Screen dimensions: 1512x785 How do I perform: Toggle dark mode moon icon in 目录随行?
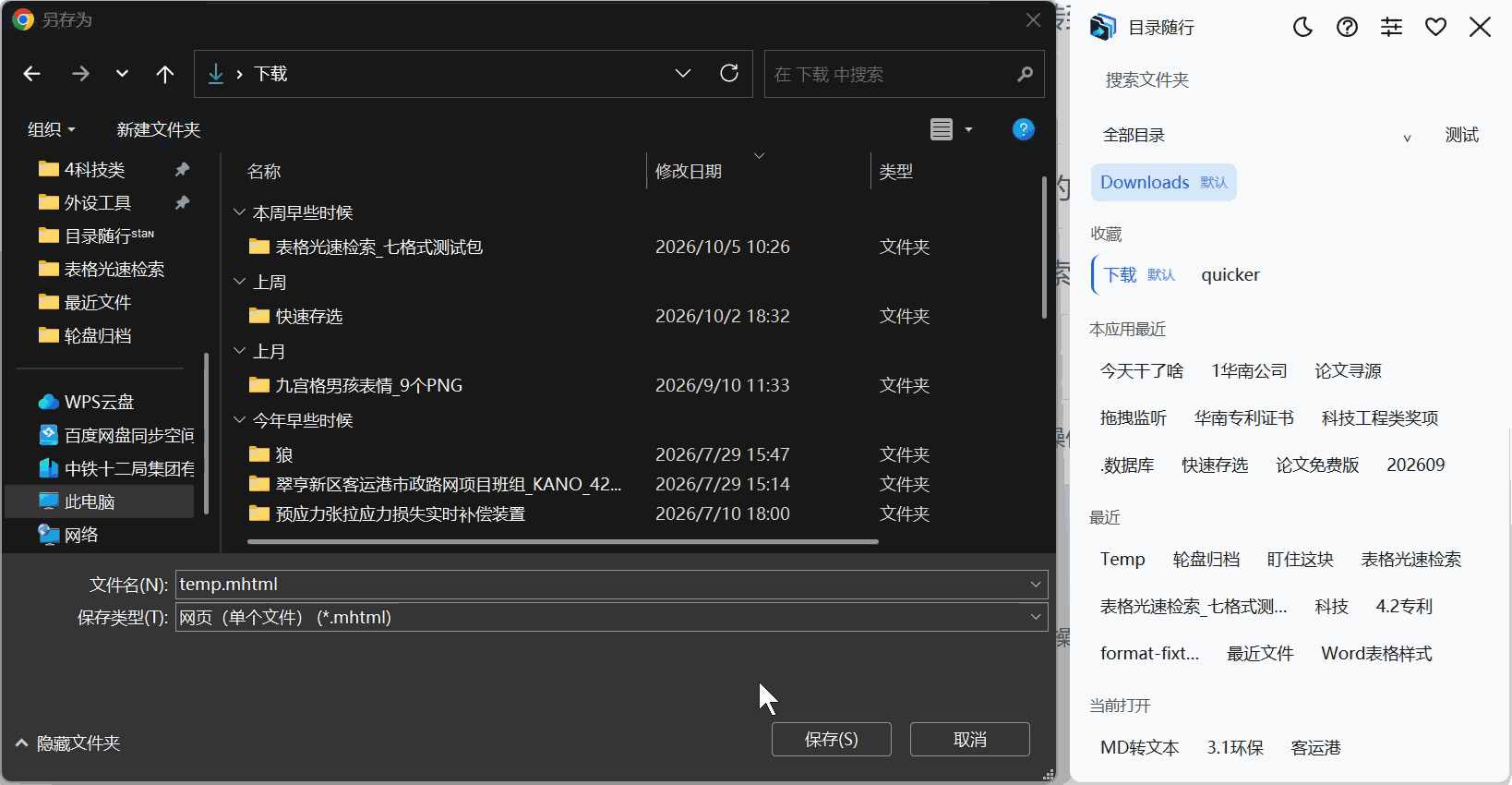coord(1302,28)
